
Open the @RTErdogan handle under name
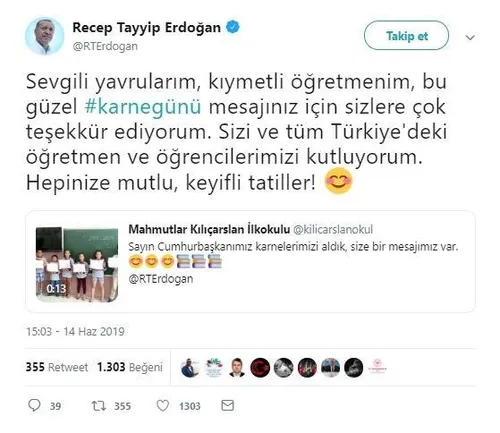pyautogui.click(x=105, y=46)
